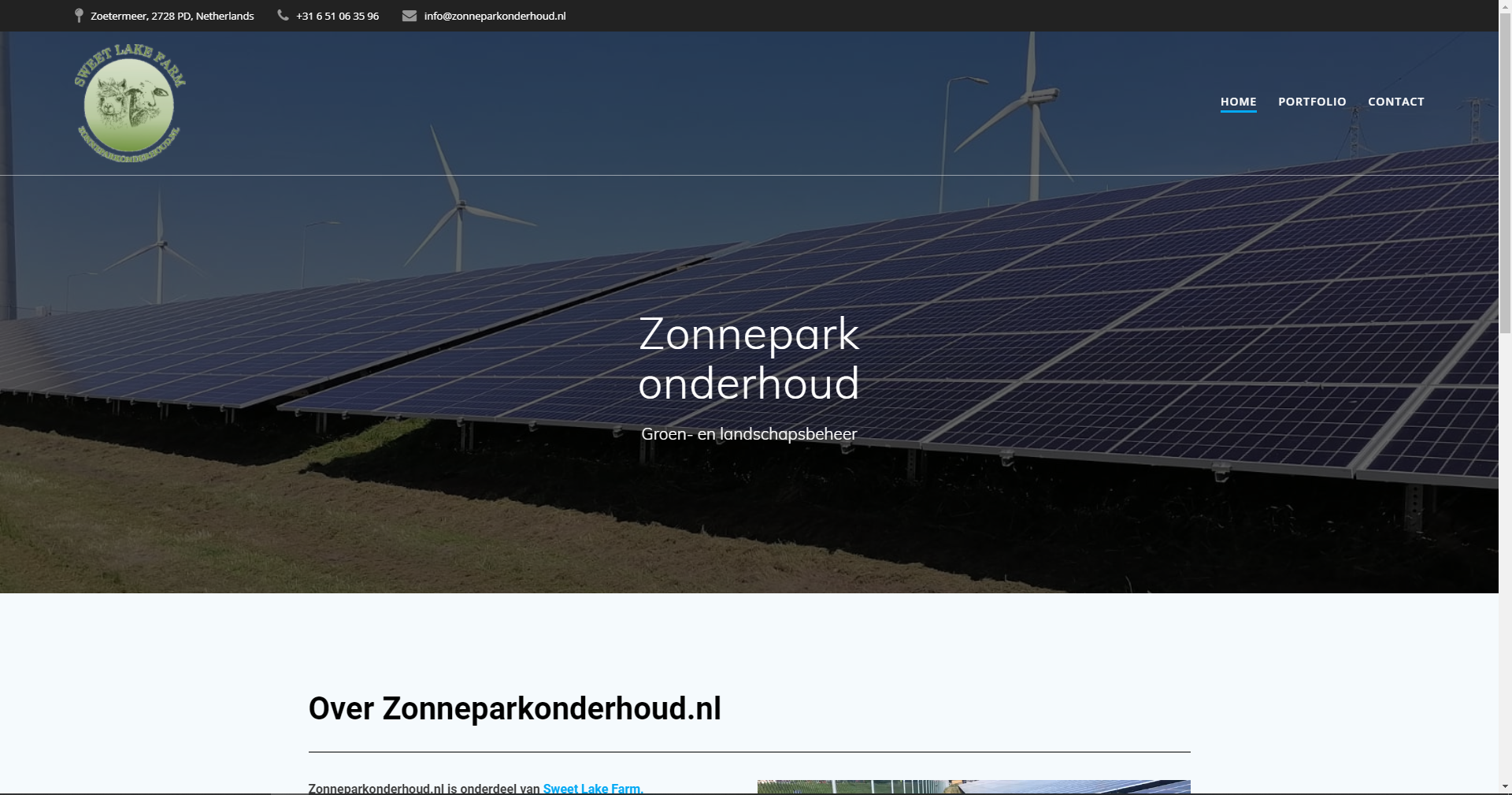Open the HOME menu item
Screen dimensions: 1512x795
point(1238,102)
